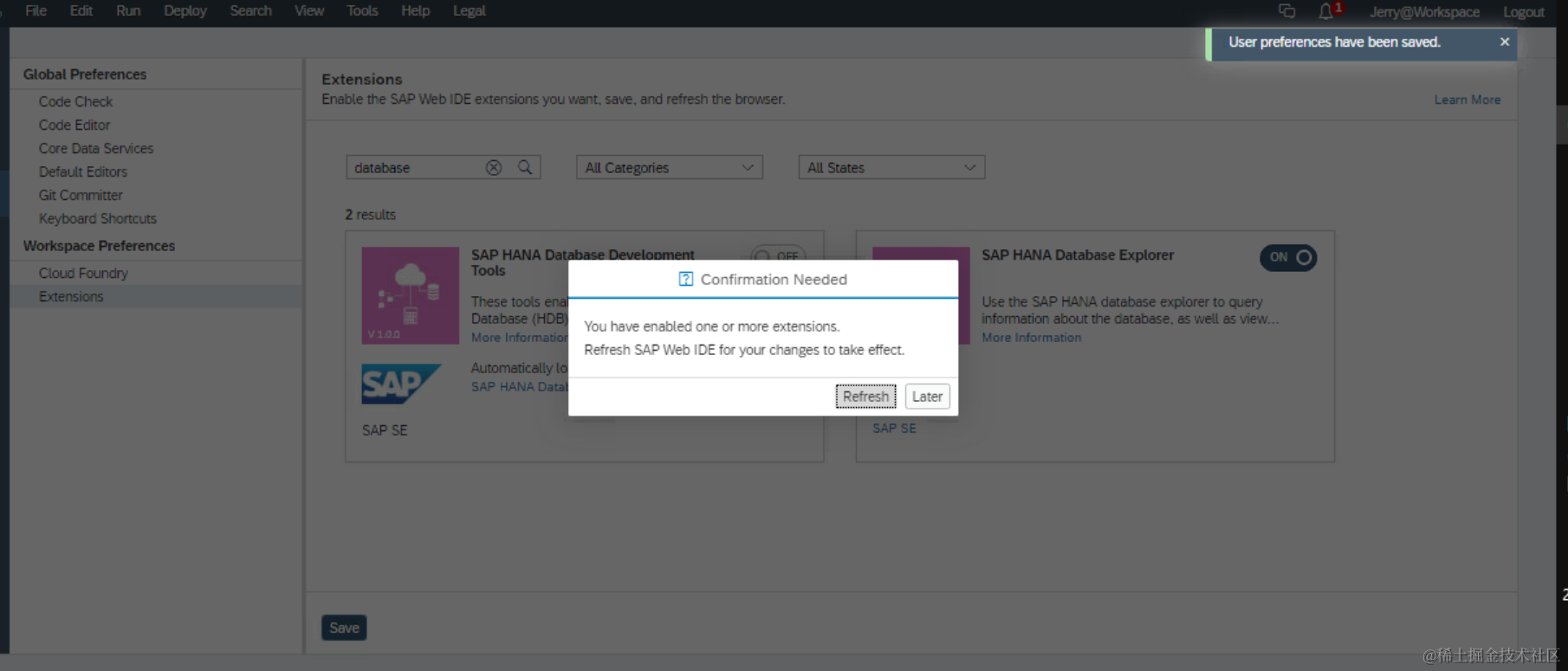Viewport: 1568px width, 671px height.
Task: Open the Run menu
Action: click(128, 10)
